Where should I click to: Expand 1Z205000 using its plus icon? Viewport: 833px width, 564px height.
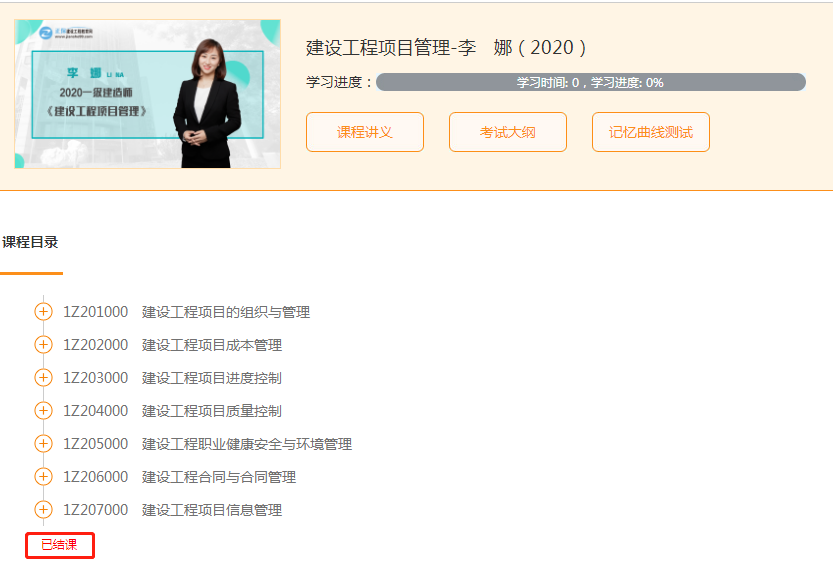[x=43, y=444]
